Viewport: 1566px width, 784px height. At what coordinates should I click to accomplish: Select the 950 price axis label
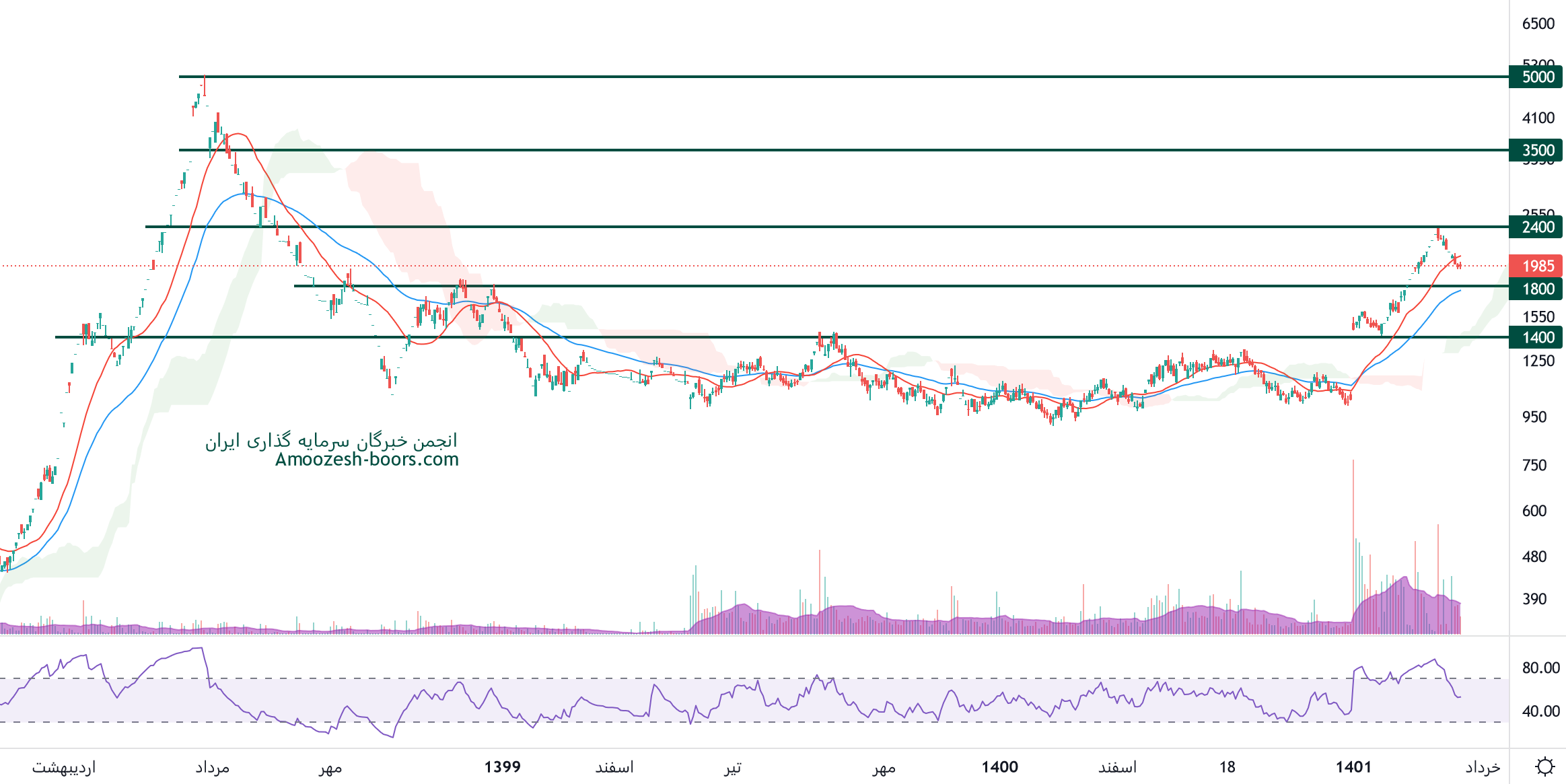[1534, 417]
